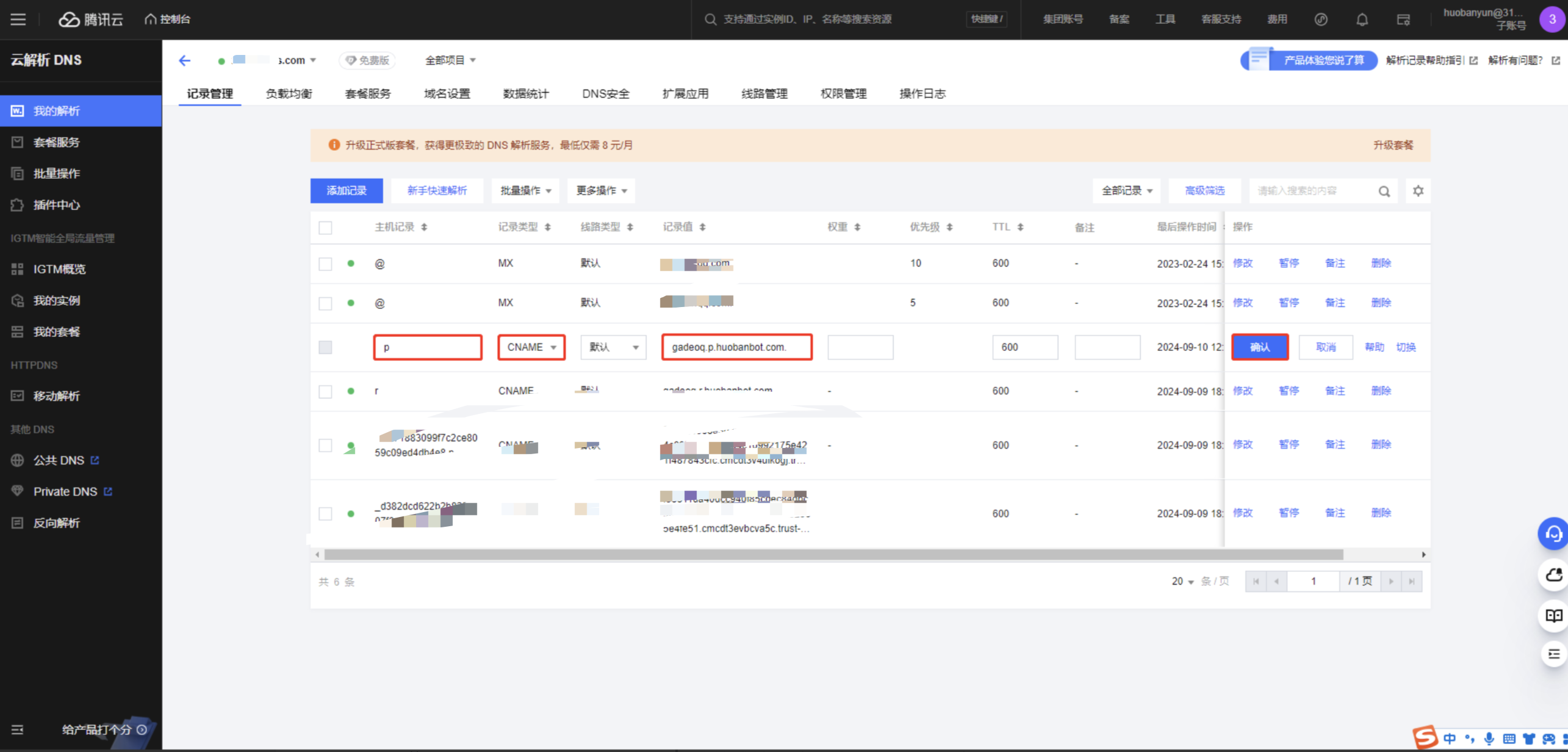
Task: Check the first MX record with priority 10
Action: pos(325,264)
